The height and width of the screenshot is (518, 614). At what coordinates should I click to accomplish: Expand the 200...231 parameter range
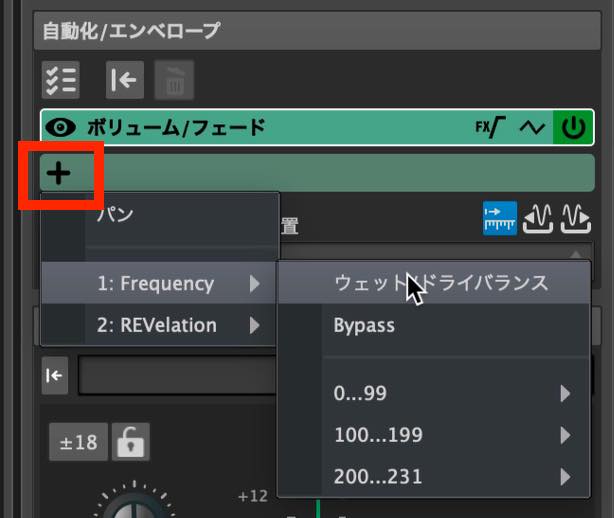pos(434,476)
